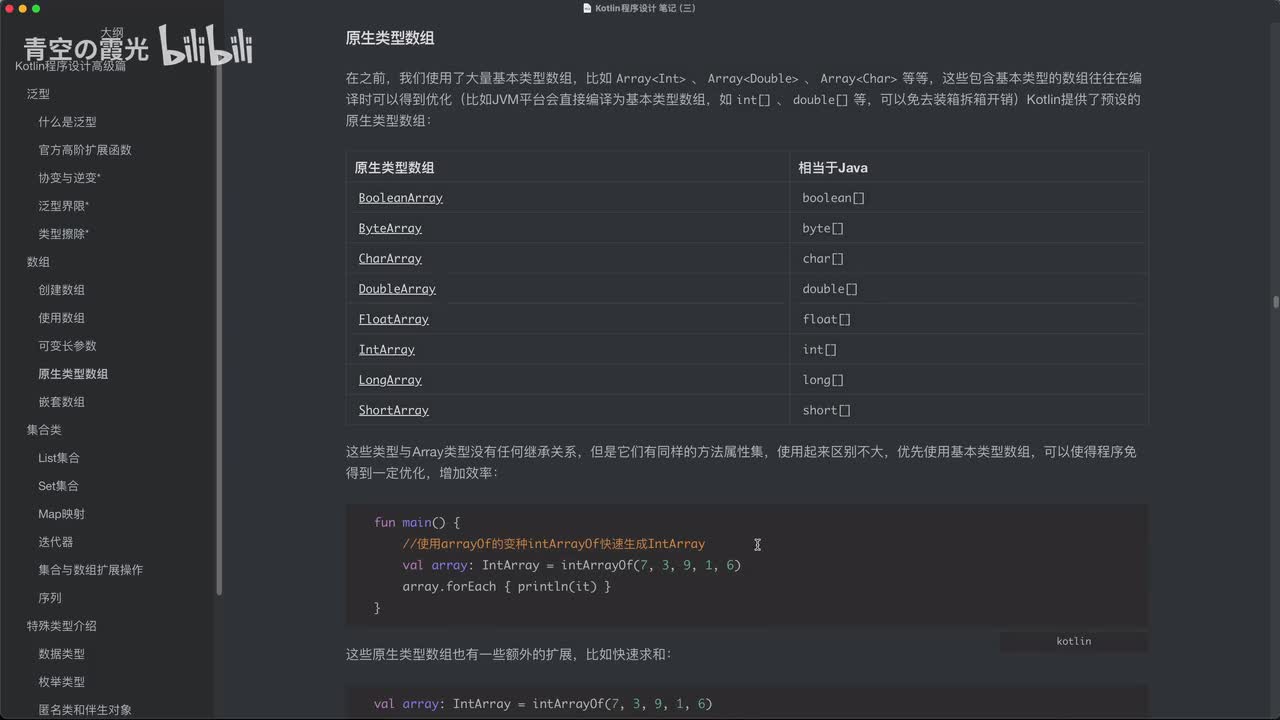Image resolution: width=1280 pixels, height=720 pixels.
Task: Go to 序列 outline entry
Action: click(50, 598)
